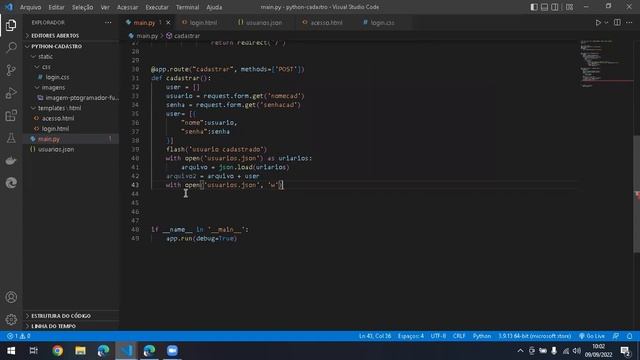The image size is (640, 360).
Task: Close the main.py editor tab
Action: [168, 22]
